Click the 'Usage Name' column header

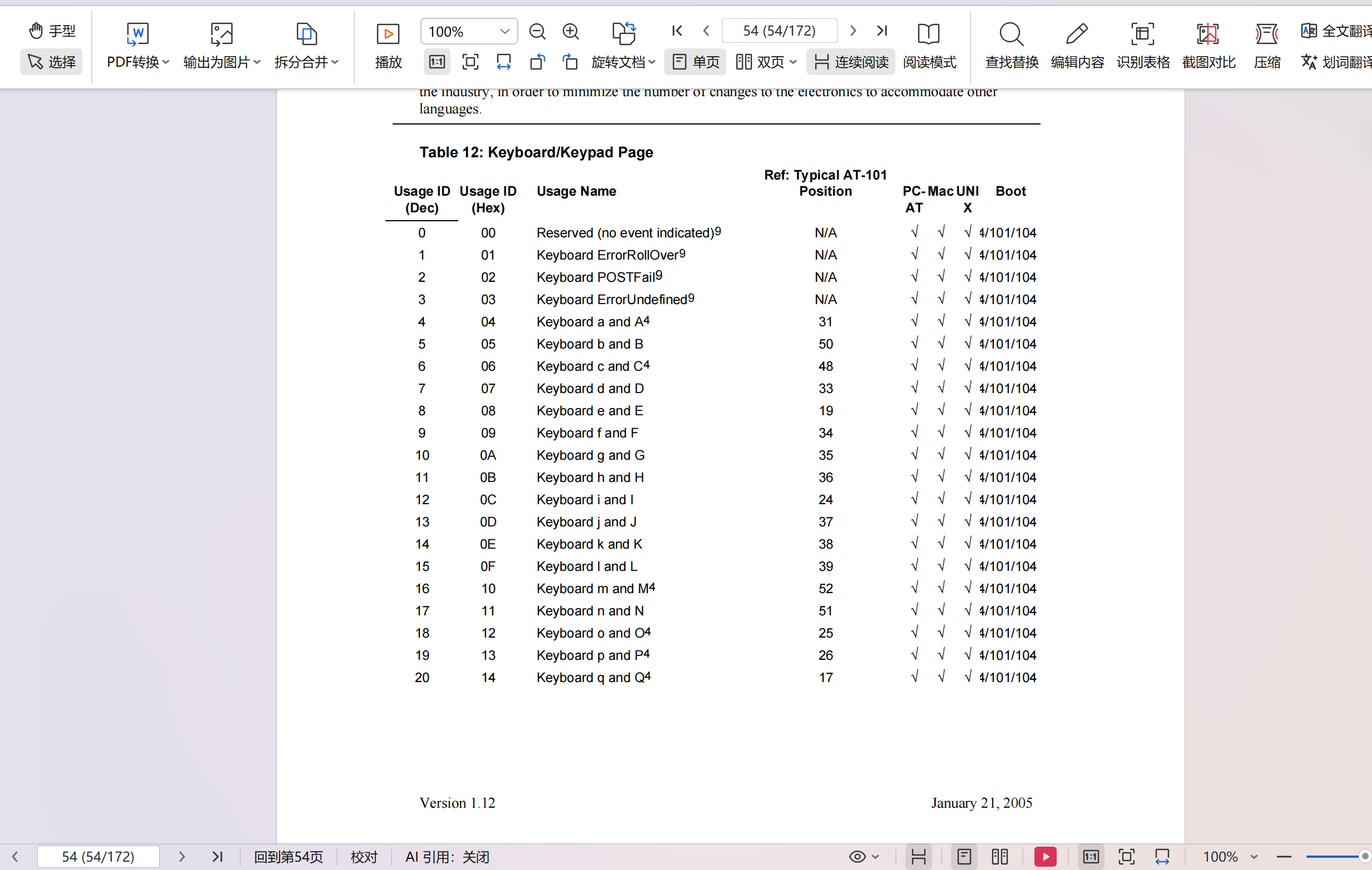click(576, 191)
